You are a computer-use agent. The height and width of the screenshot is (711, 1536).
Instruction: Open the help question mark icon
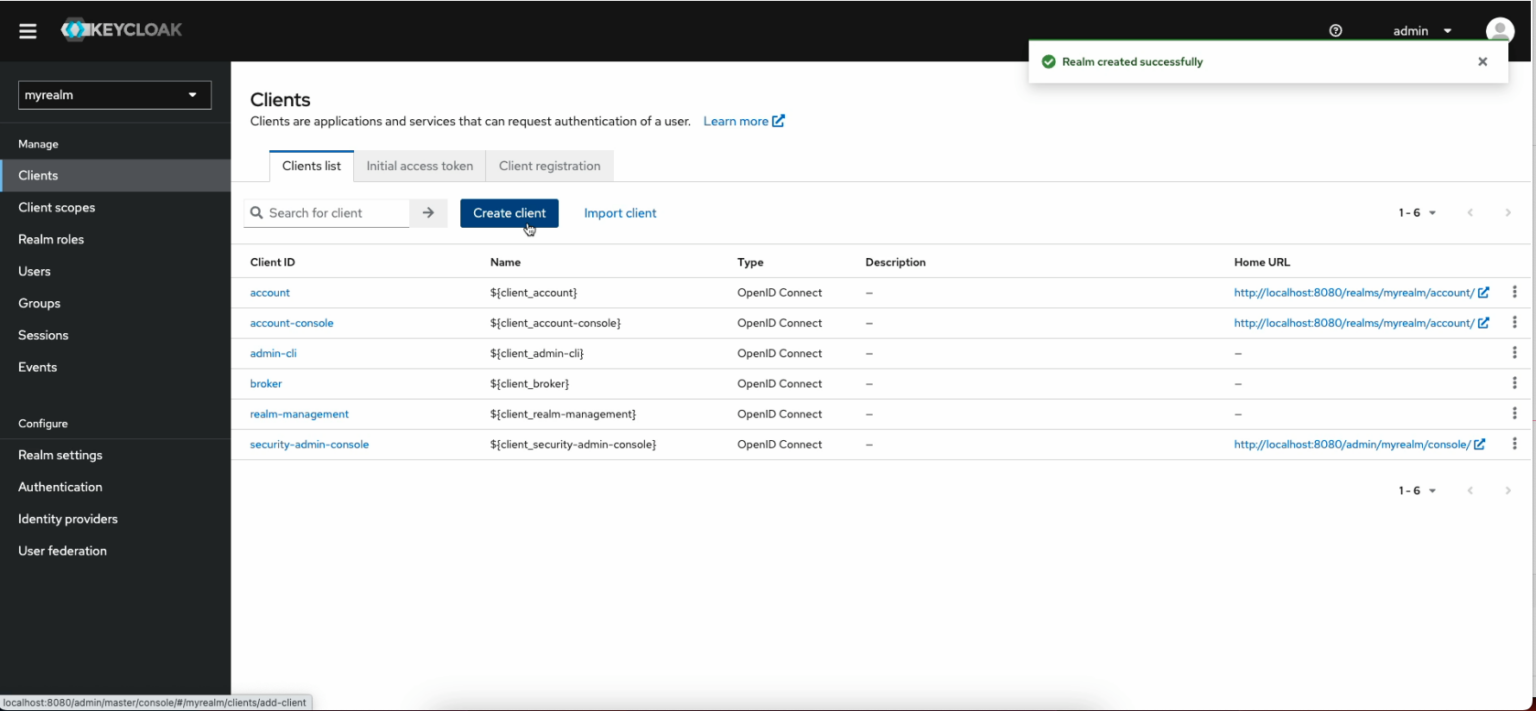(1335, 30)
